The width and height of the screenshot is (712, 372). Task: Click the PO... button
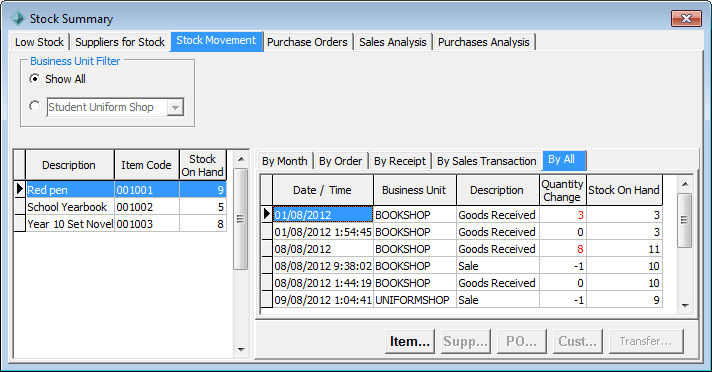point(521,341)
